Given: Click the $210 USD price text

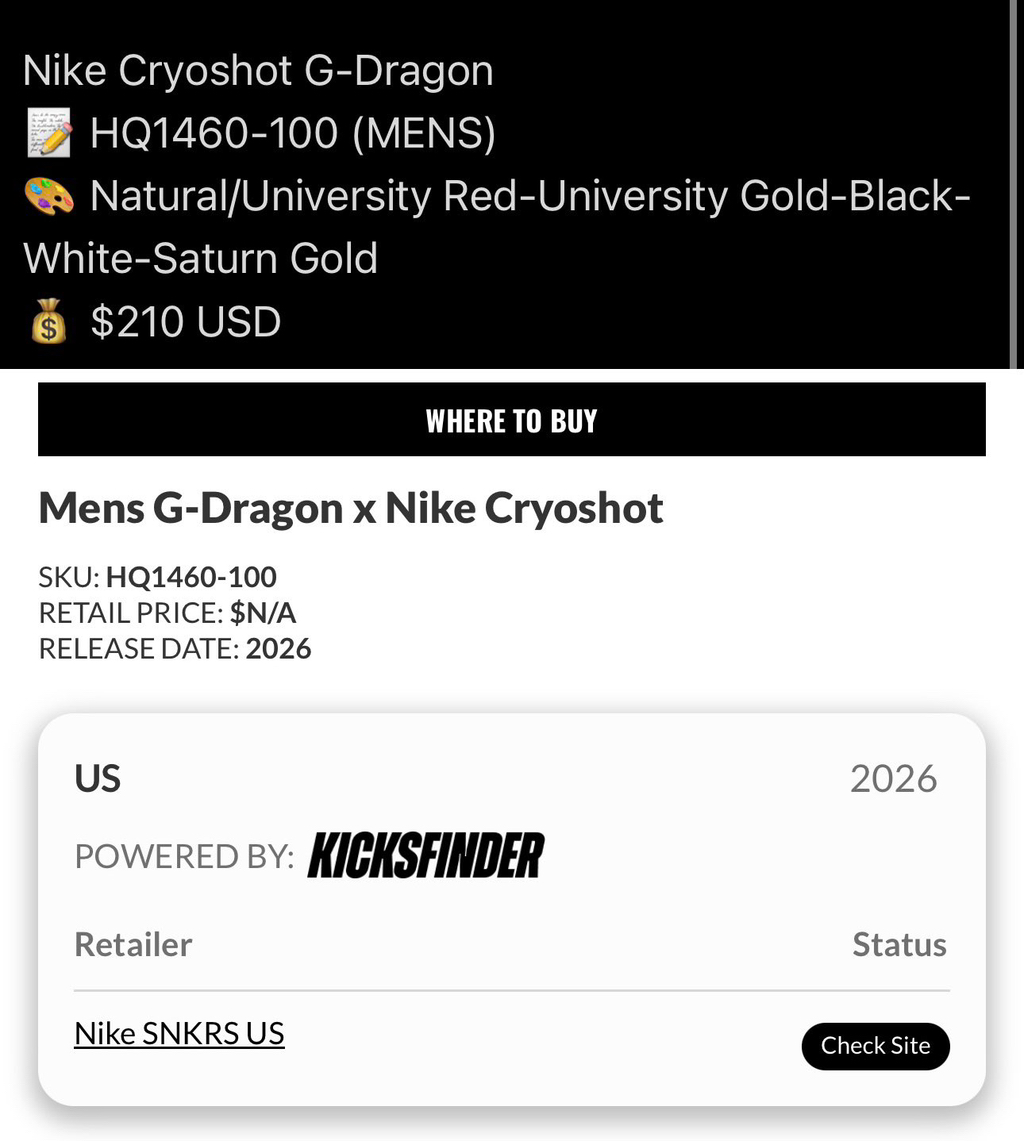Looking at the screenshot, I should [x=186, y=322].
